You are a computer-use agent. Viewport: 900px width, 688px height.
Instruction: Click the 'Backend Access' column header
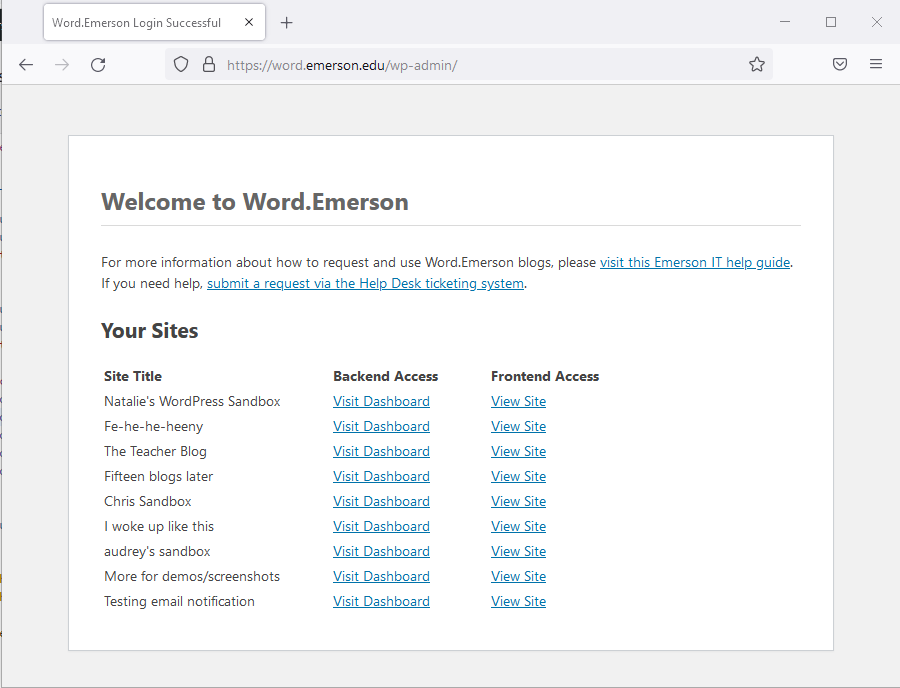click(x=385, y=376)
